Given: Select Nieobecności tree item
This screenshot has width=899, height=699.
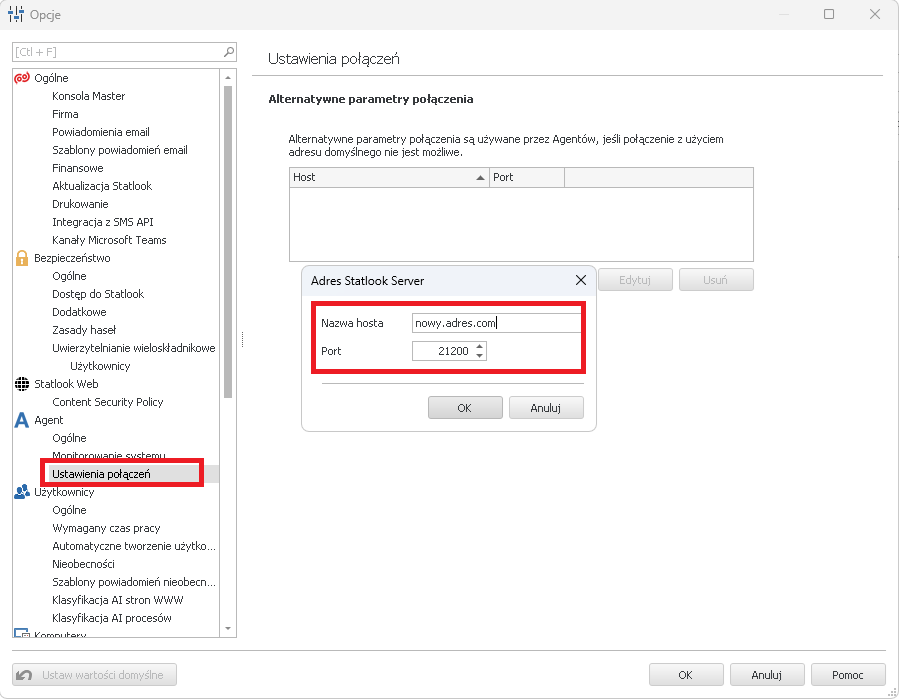Looking at the screenshot, I should [x=83, y=564].
